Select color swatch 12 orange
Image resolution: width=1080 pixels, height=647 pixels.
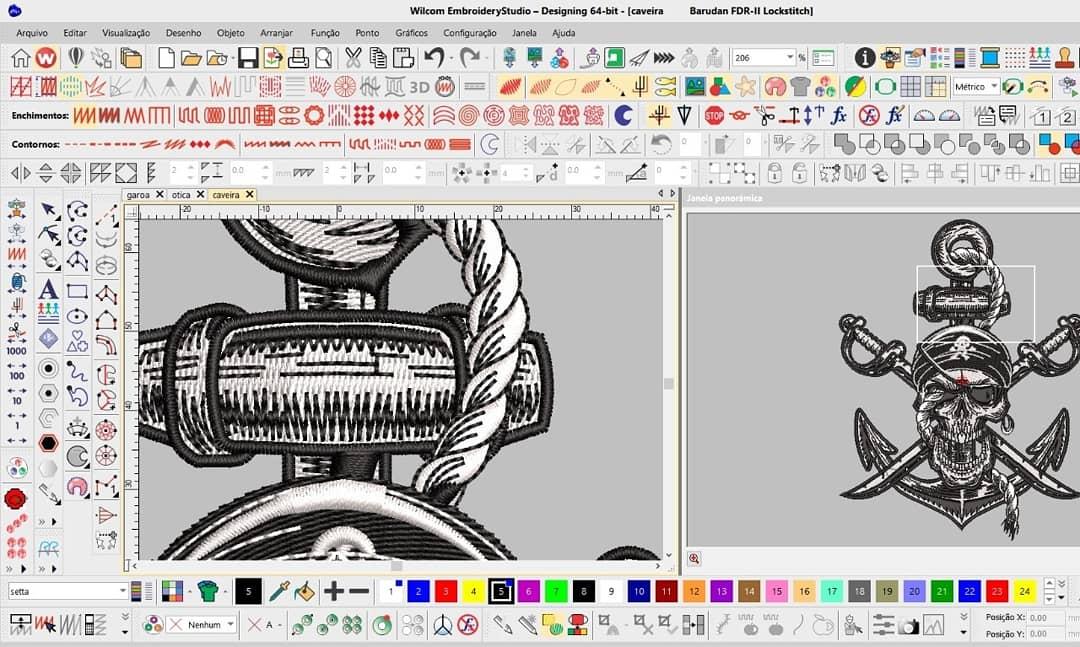[694, 591]
